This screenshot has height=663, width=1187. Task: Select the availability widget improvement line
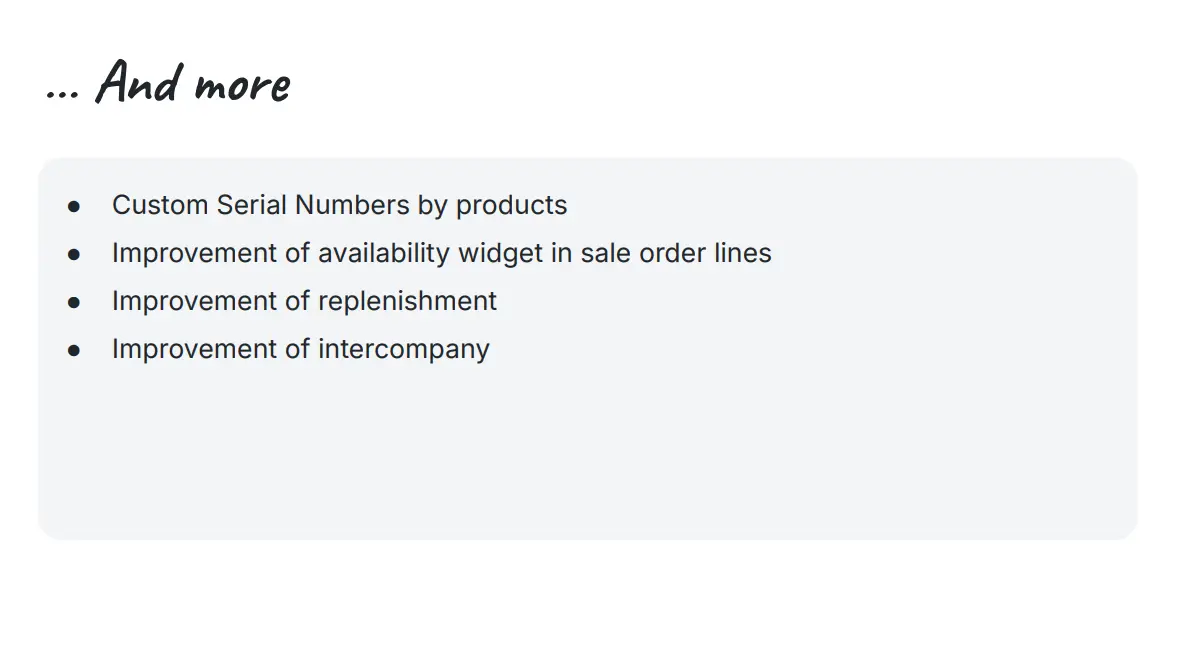441,253
